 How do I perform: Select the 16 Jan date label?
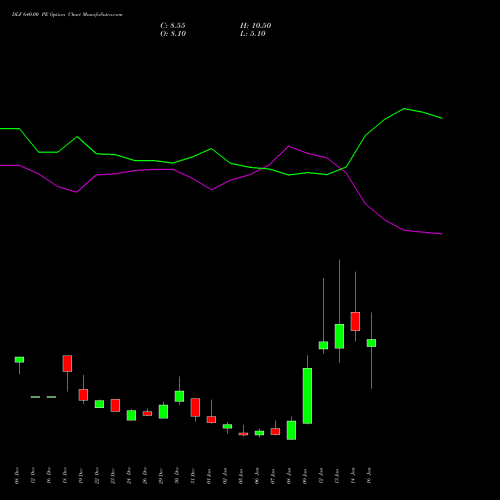pos(369,476)
